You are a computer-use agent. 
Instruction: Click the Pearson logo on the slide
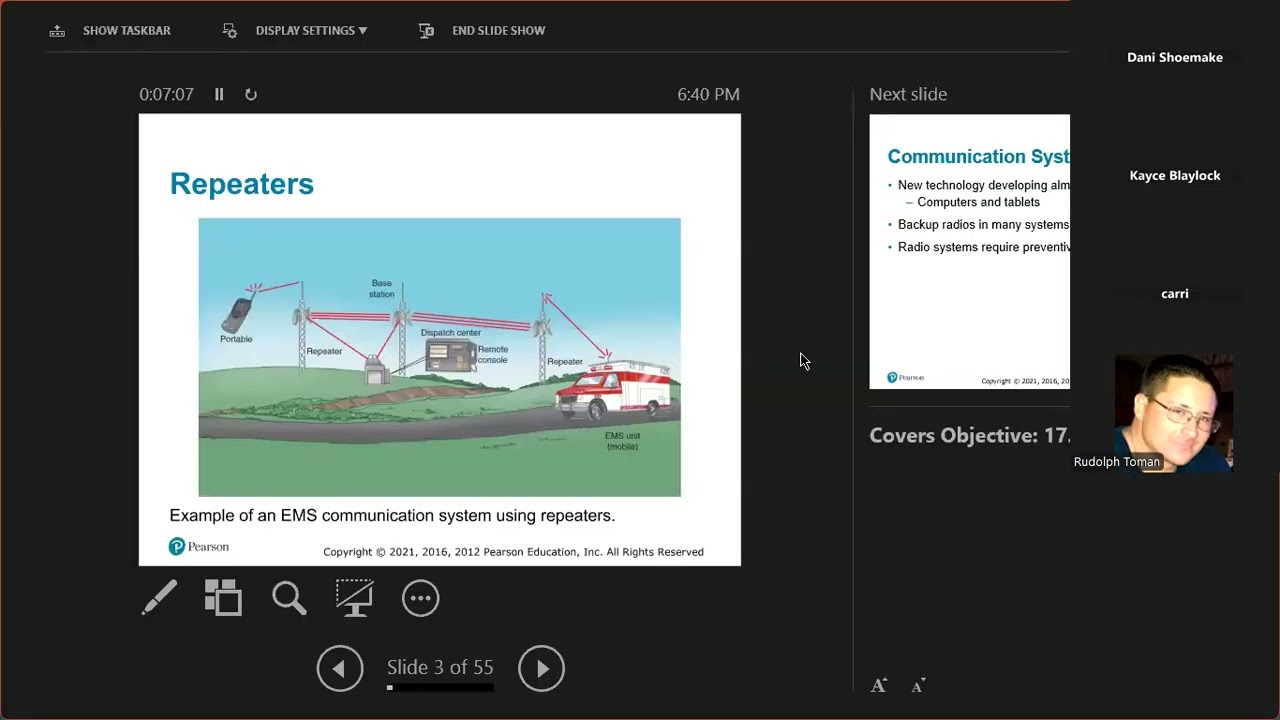pyautogui.click(x=199, y=546)
